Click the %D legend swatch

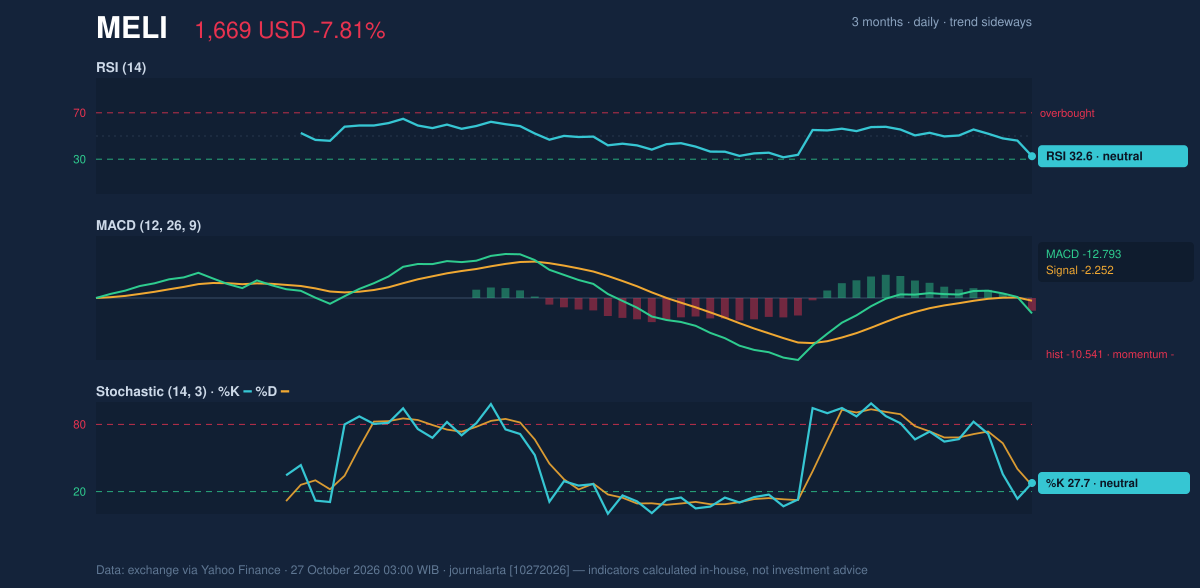click(284, 391)
